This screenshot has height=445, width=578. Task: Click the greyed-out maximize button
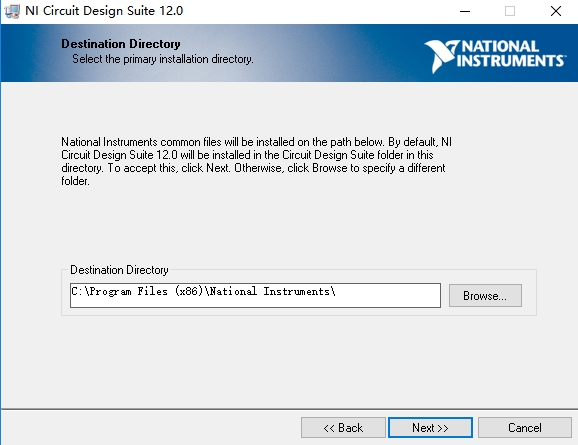tap(510, 11)
